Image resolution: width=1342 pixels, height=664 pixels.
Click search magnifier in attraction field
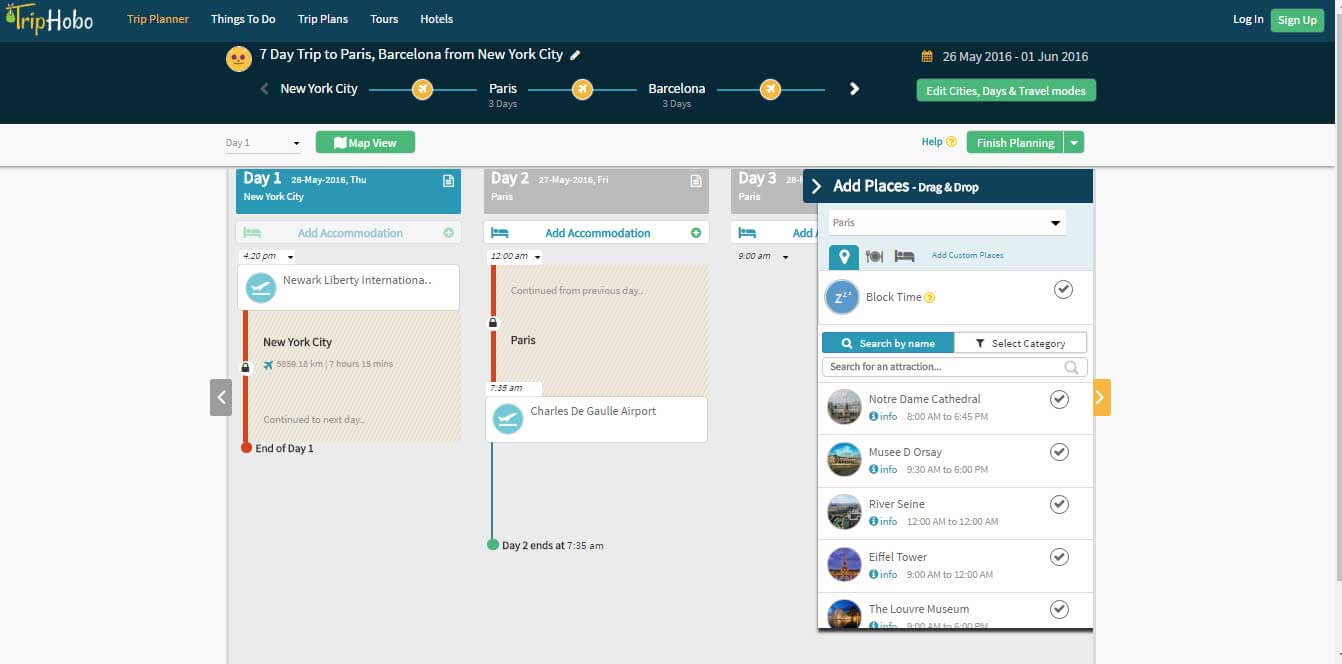(x=1071, y=367)
